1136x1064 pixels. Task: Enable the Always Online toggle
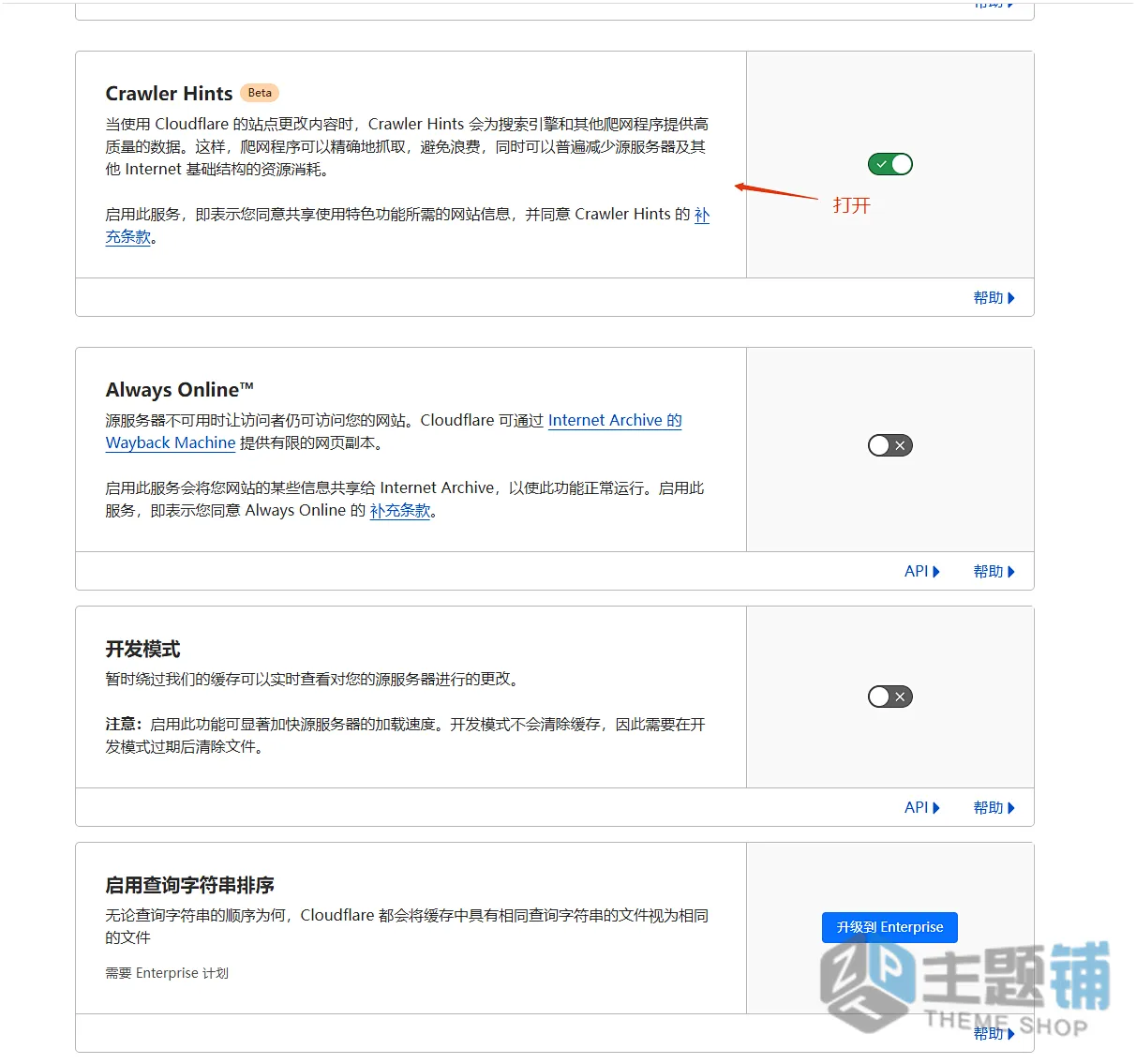[889, 445]
